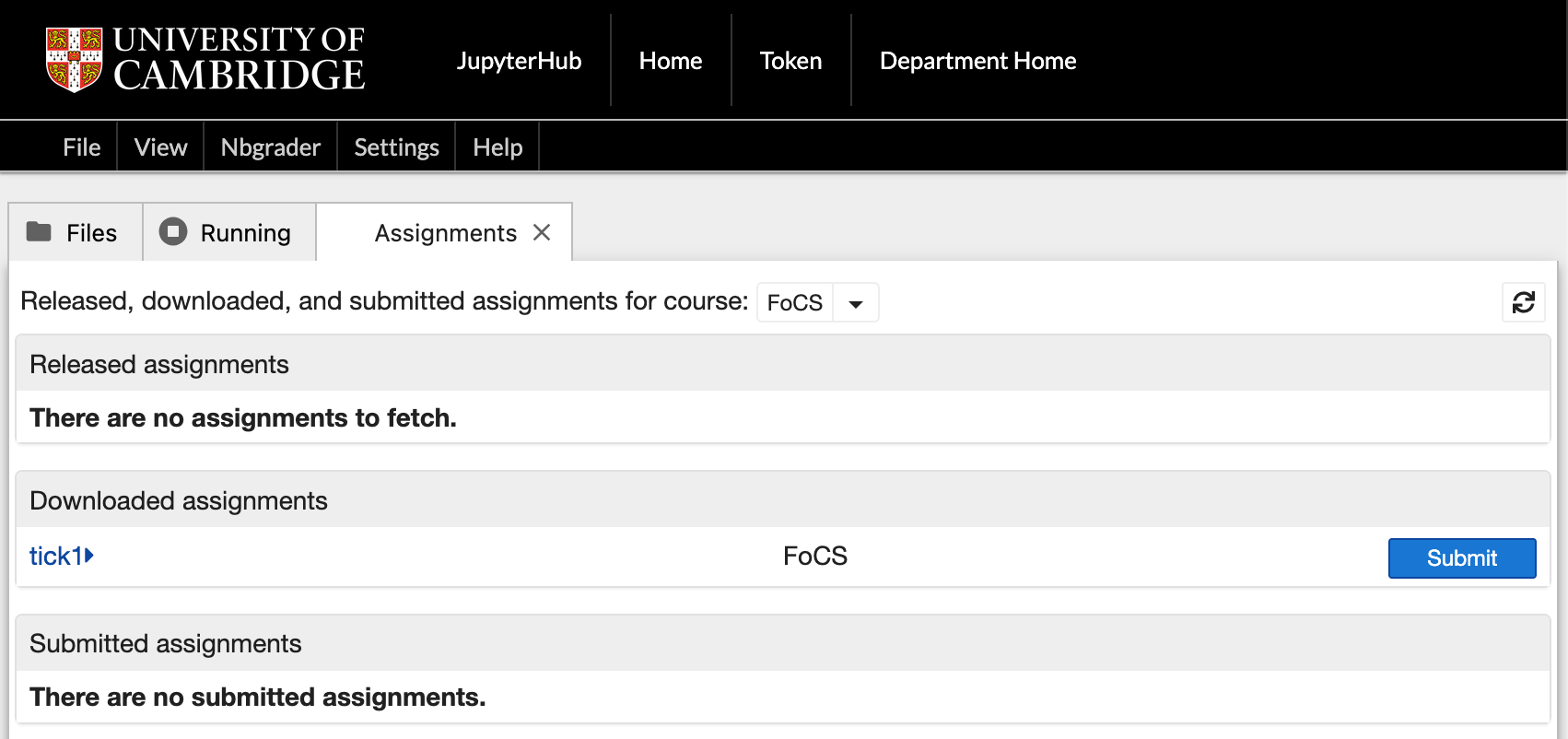The height and width of the screenshot is (739, 1568).
Task: Click the folder icon on Files tab
Action: pyautogui.click(x=39, y=232)
